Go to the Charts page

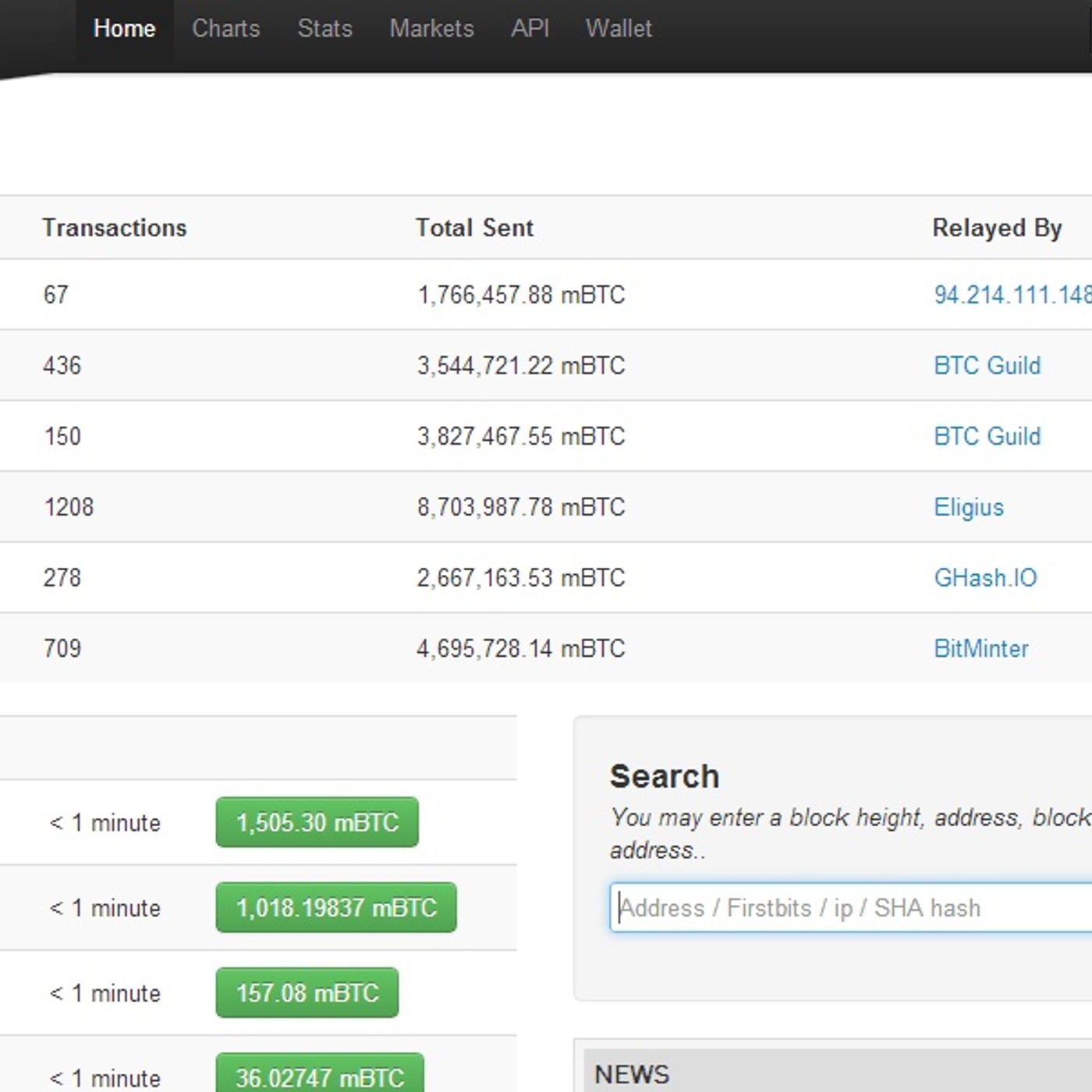tap(225, 29)
